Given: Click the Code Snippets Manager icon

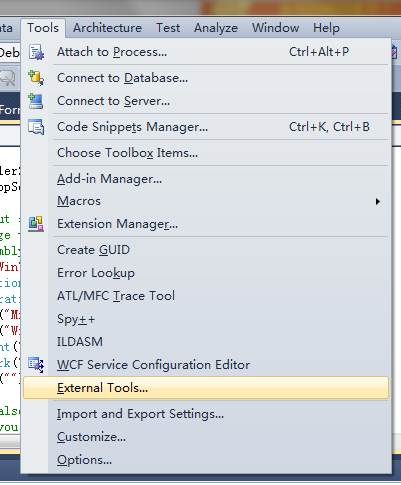Looking at the screenshot, I should (x=36, y=127).
